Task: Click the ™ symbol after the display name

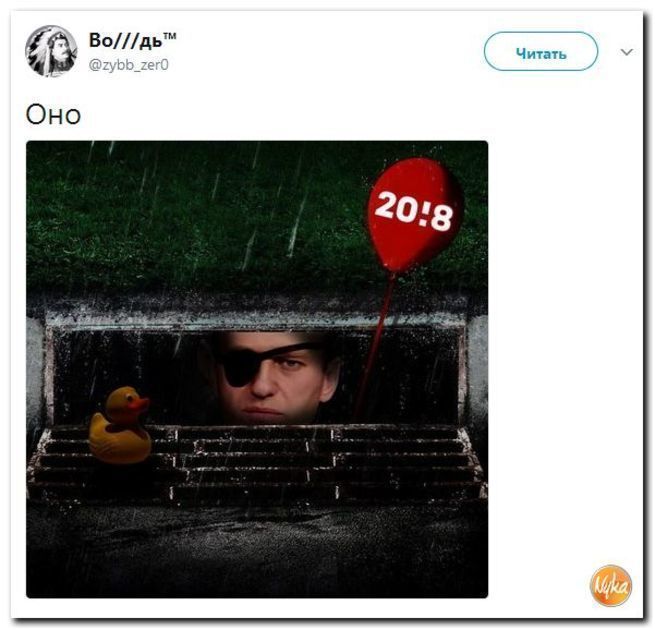Action: pos(169,36)
